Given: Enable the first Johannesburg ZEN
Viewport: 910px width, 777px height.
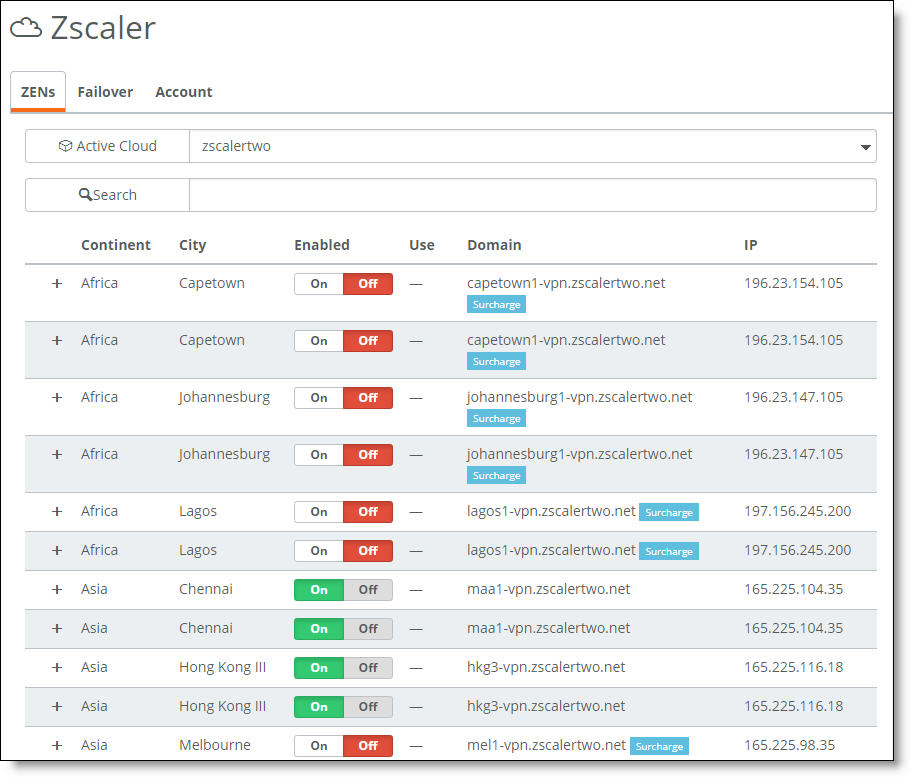Looking at the screenshot, I should click(x=319, y=397).
